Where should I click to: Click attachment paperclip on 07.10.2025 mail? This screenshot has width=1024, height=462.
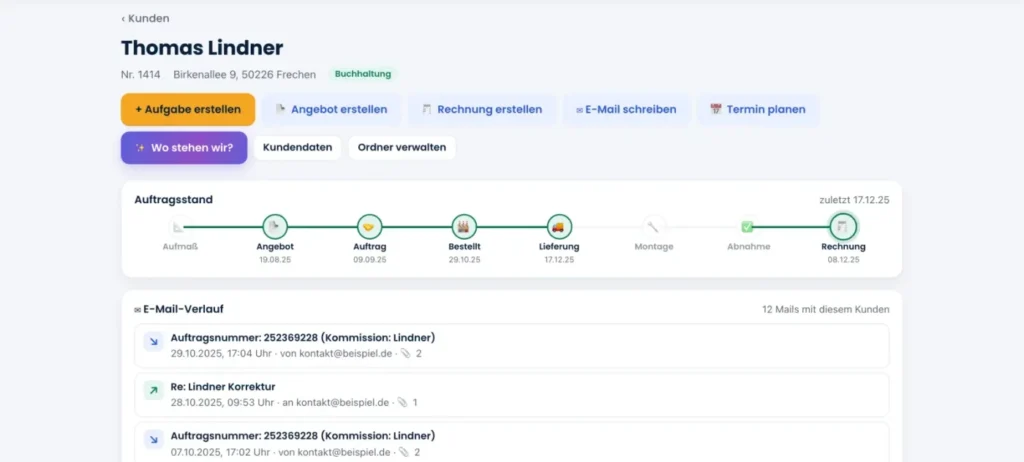(404, 452)
